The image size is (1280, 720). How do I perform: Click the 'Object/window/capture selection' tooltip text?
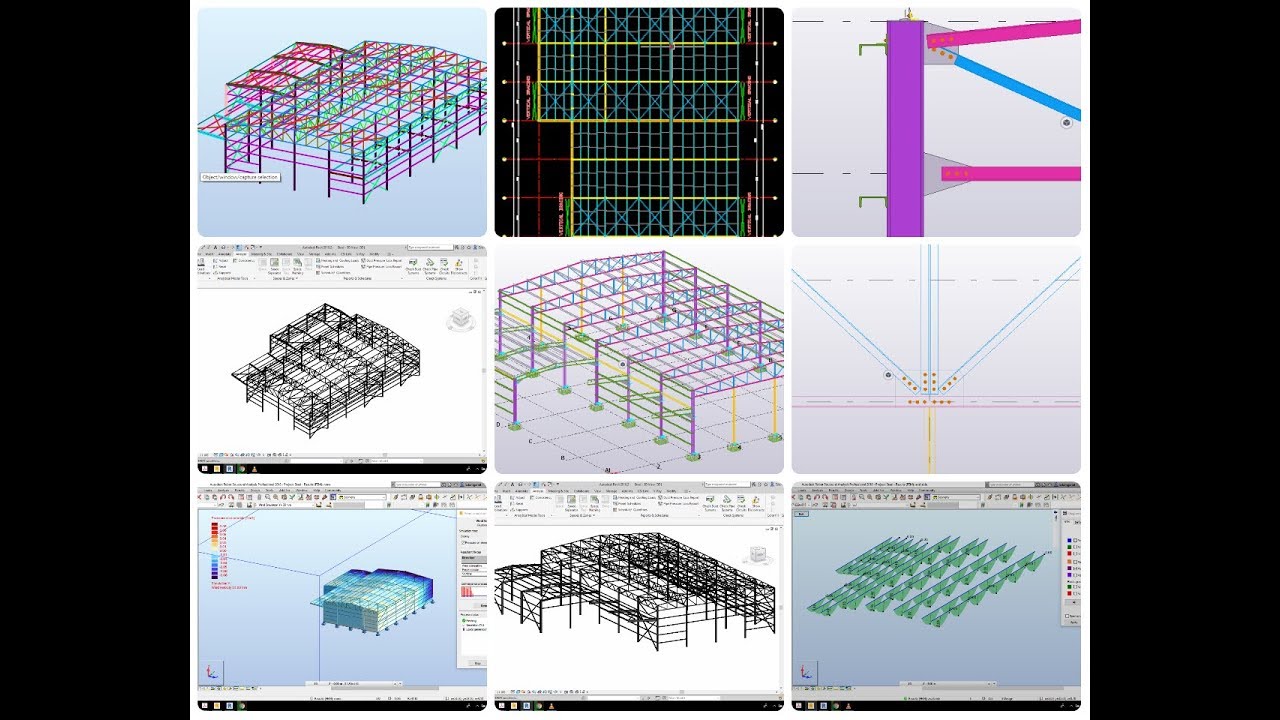(x=239, y=177)
